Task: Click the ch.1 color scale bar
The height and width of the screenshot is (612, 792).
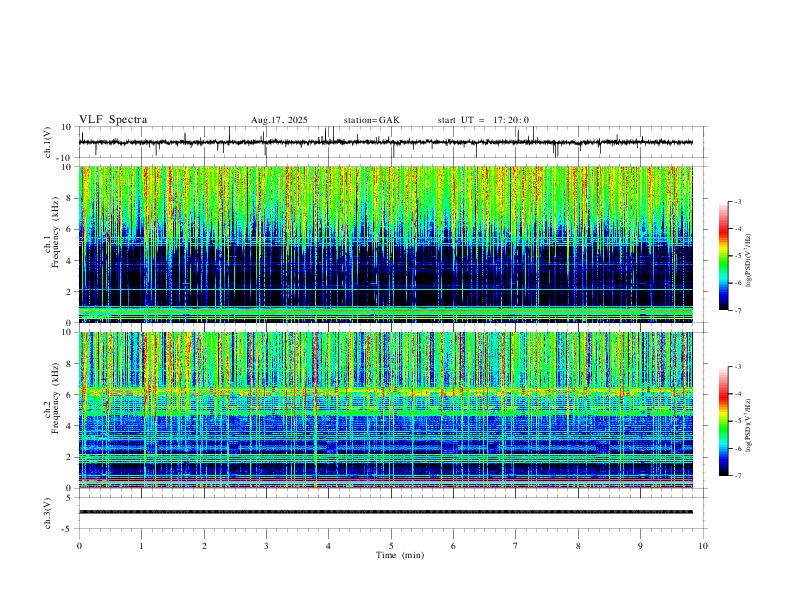Action: [x=723, y=256]
